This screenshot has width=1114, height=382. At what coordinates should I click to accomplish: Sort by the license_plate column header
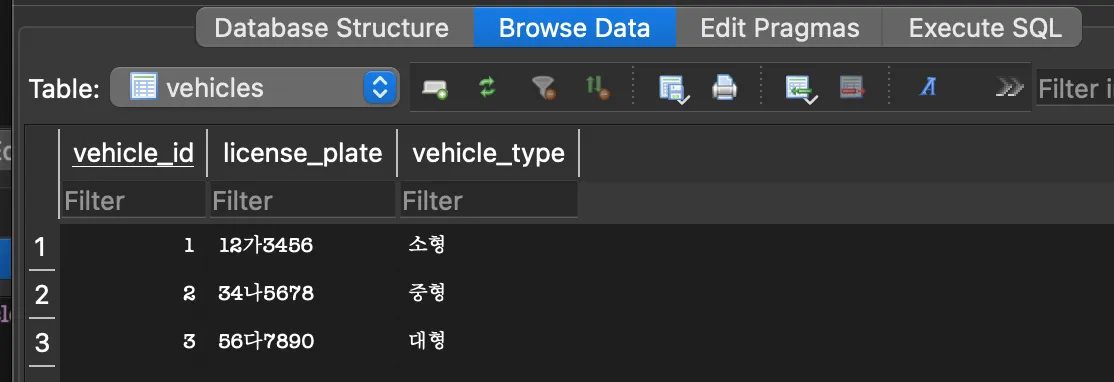303,153
